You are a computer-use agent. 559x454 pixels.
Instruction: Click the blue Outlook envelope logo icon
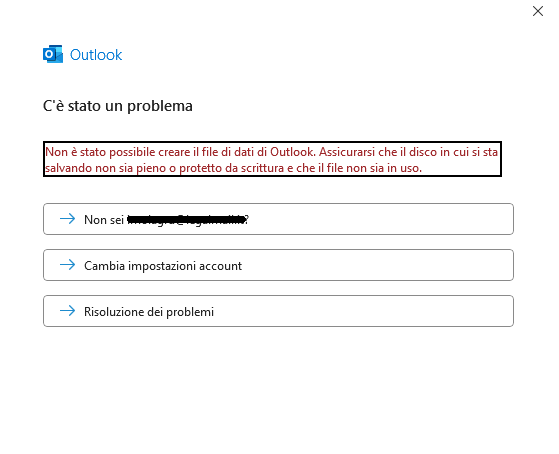(53, 54)
